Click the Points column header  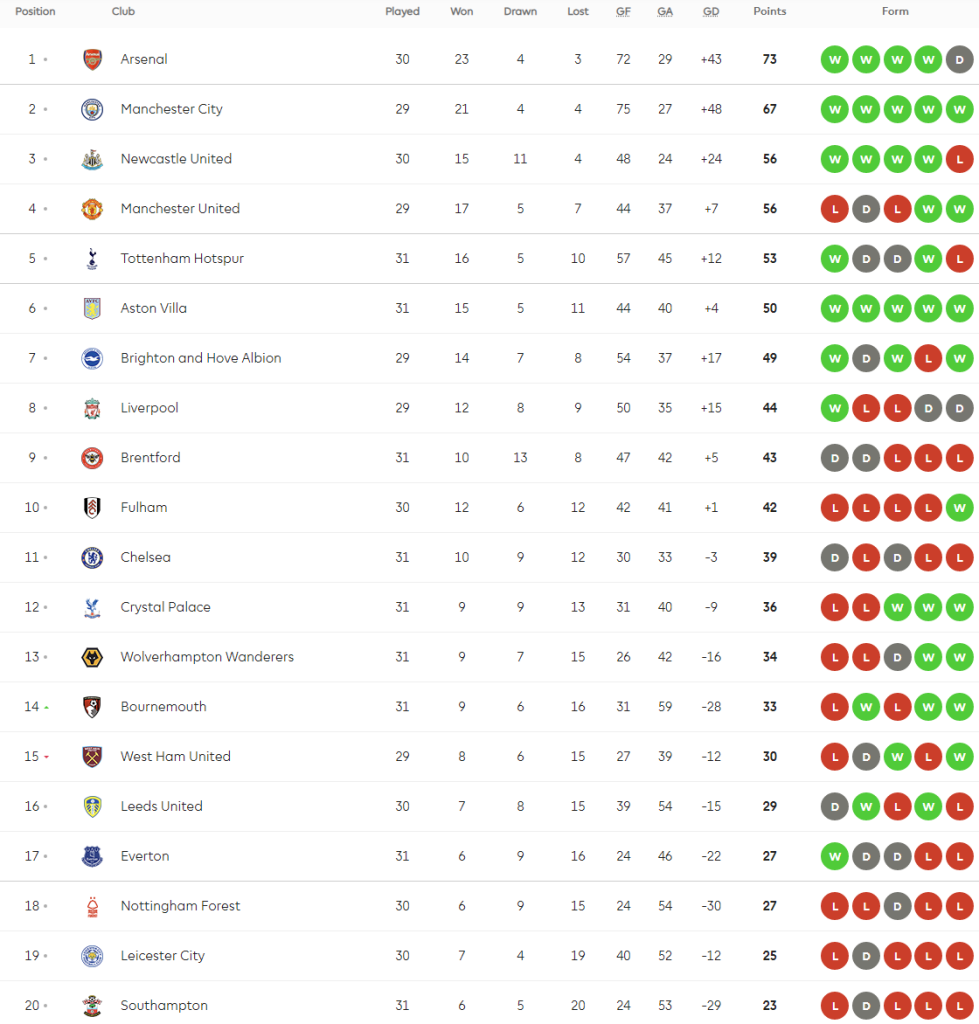pos(769,12)
